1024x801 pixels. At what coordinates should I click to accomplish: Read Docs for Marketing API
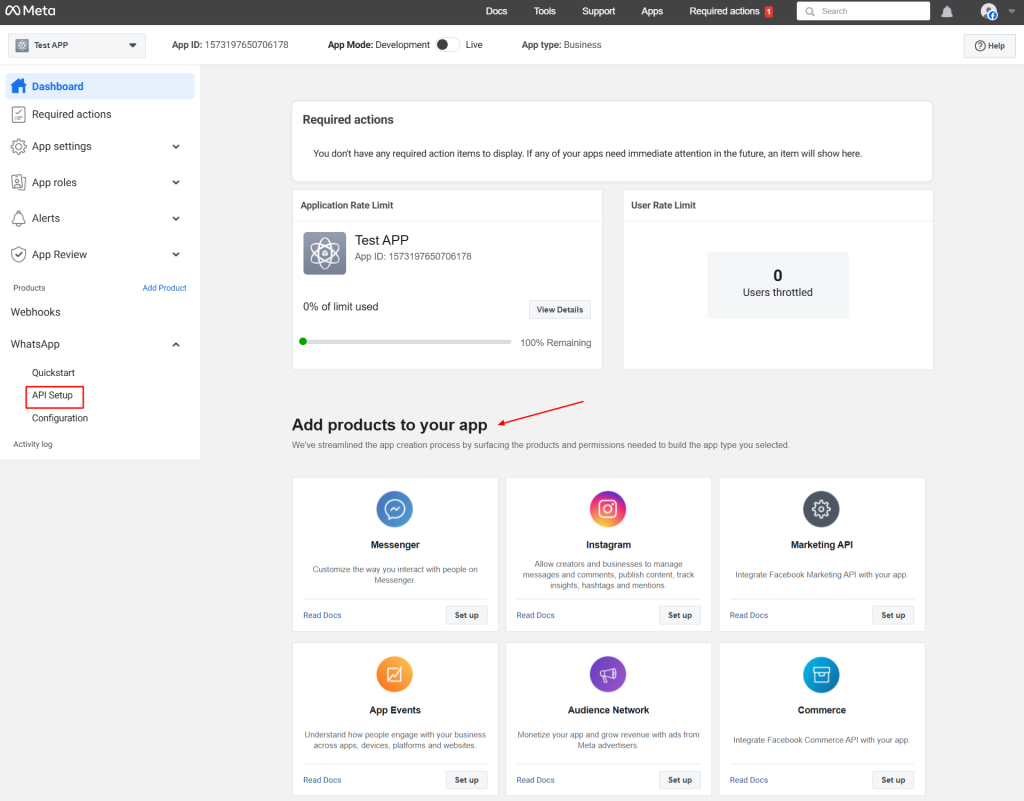pos(748,615)
